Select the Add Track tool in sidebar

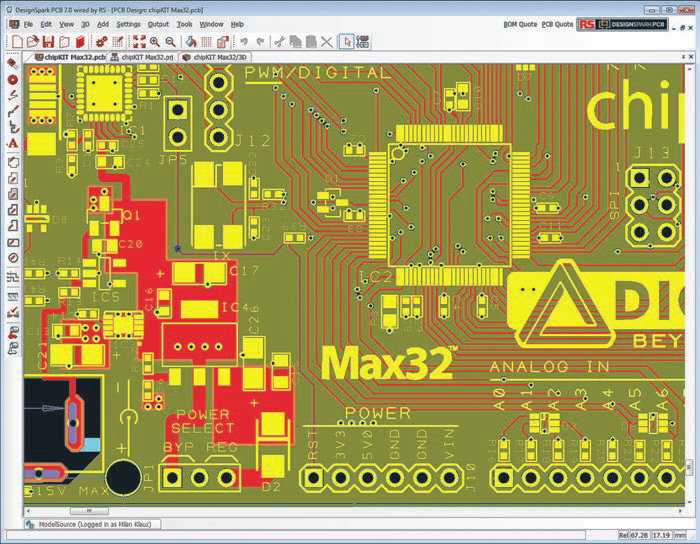(x=12, y=111)
